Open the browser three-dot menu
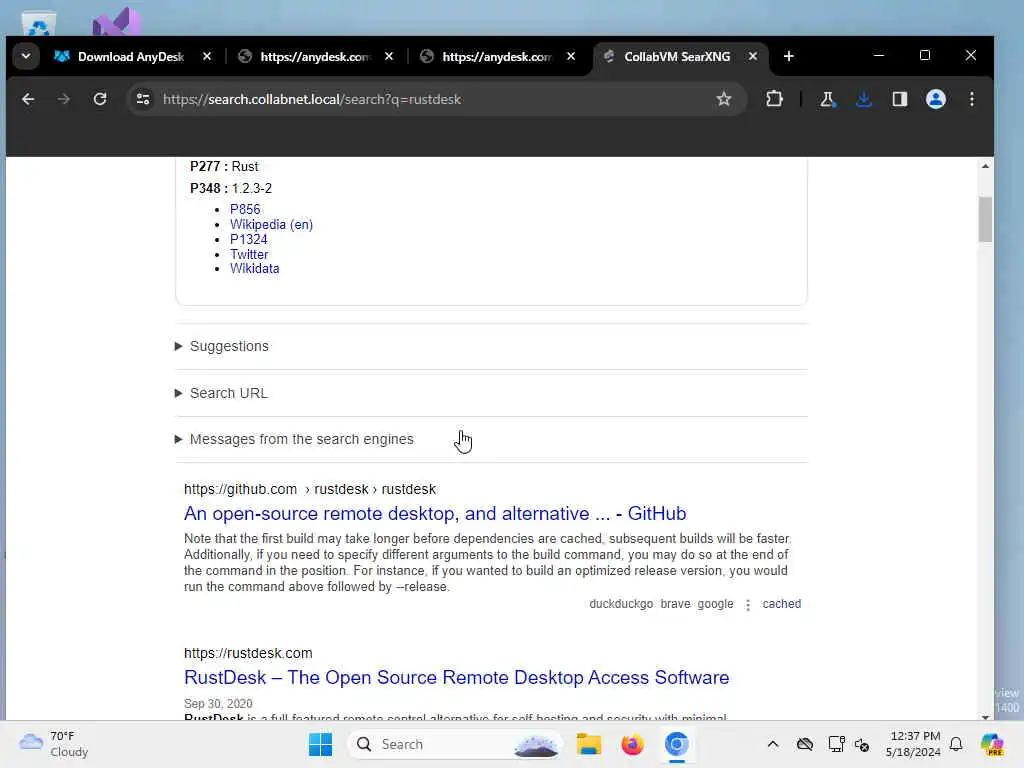The width and height of the screenshot is (1024, 768). [x=972, y=99]
